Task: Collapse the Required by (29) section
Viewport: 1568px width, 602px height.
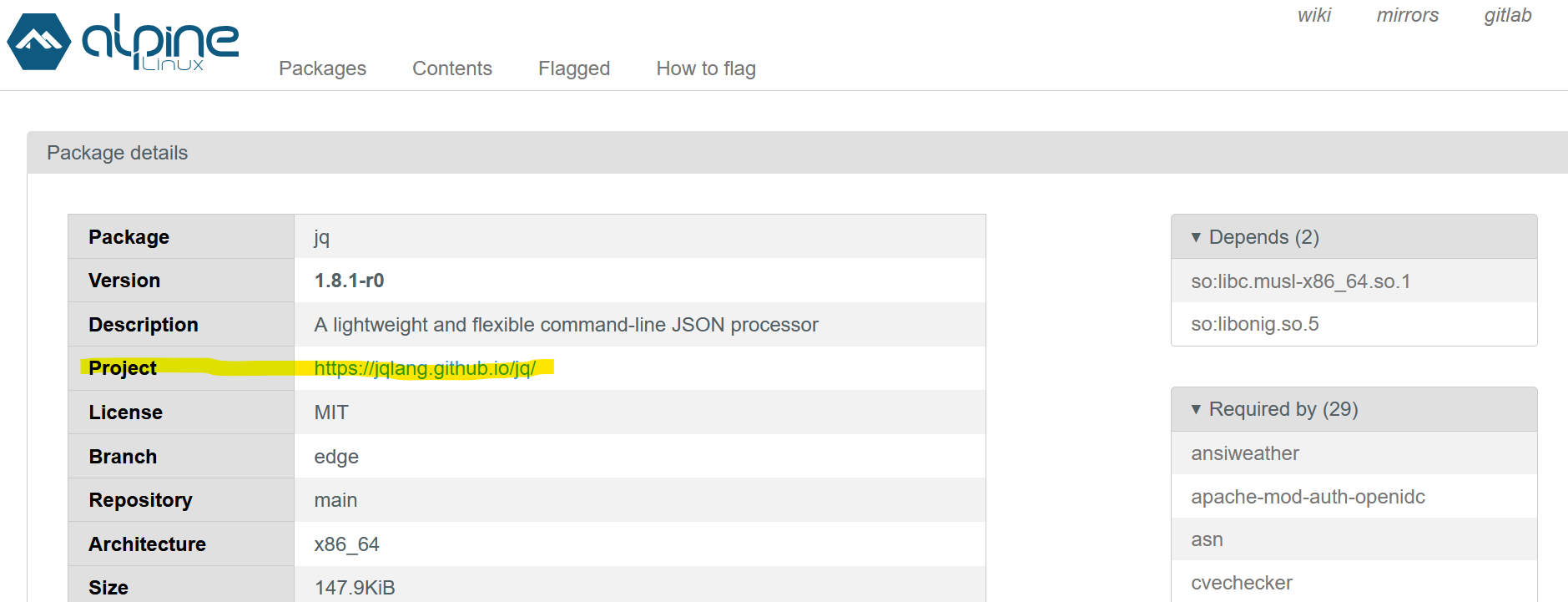Action: point(1283,409)
